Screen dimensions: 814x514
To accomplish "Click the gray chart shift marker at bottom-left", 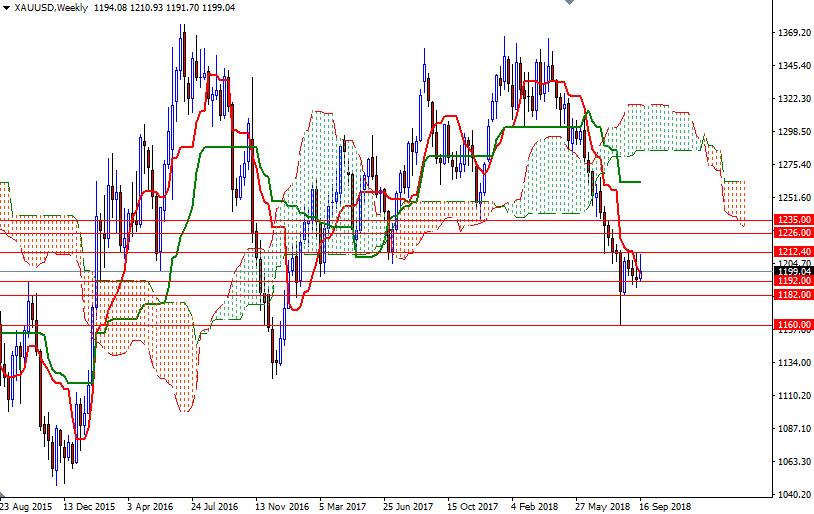I will pos(4,495).
